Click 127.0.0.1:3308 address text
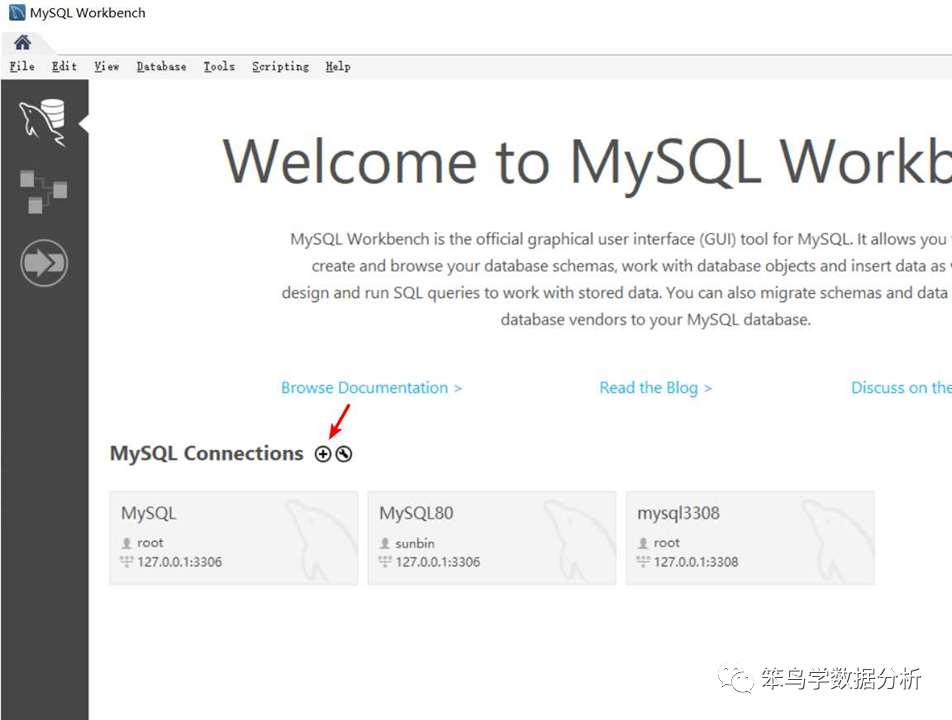 [x=696, y=562]
